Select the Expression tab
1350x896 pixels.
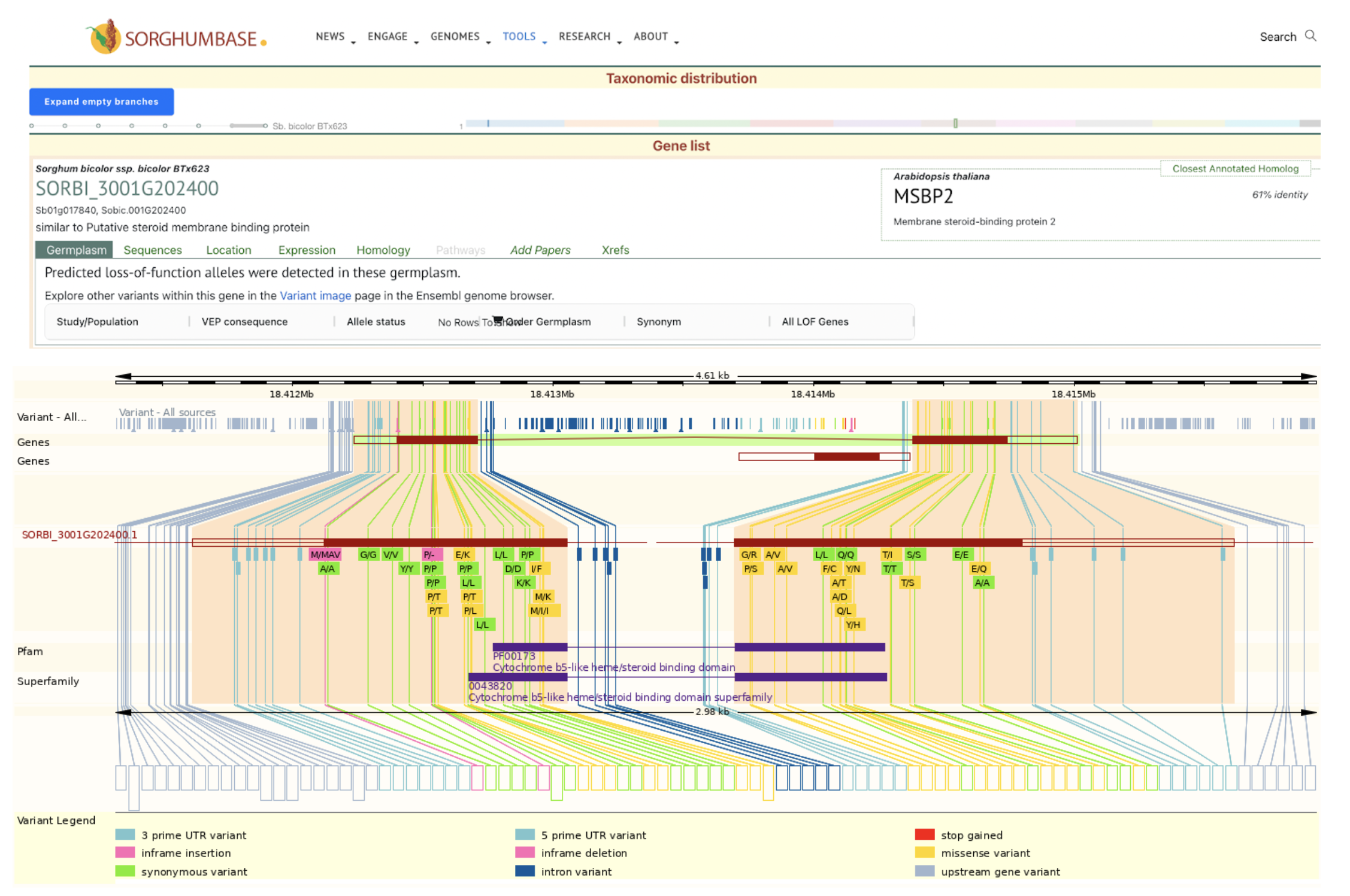(307, 250)
